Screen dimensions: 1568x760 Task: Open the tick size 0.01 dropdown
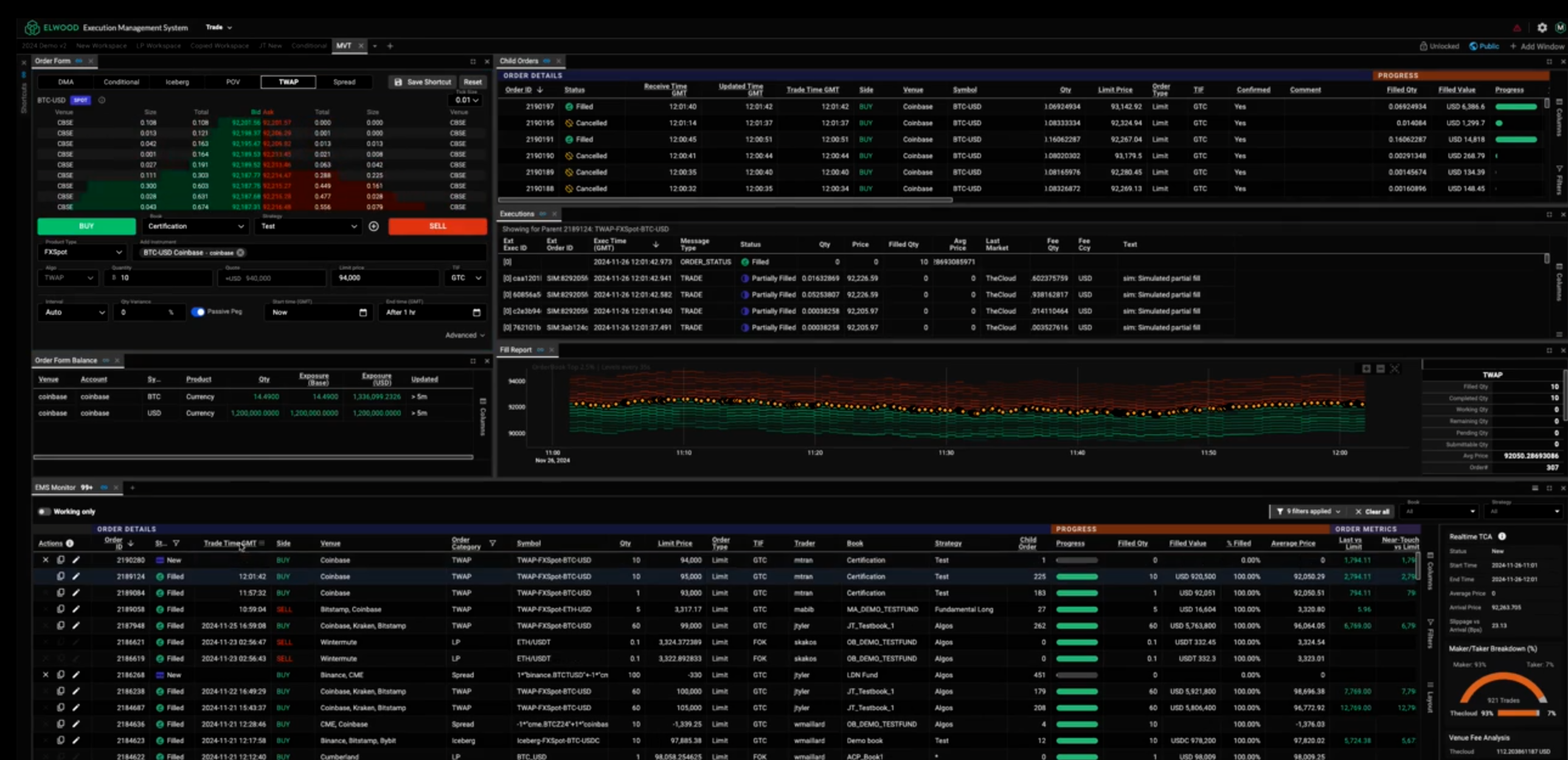click(467, 100)
